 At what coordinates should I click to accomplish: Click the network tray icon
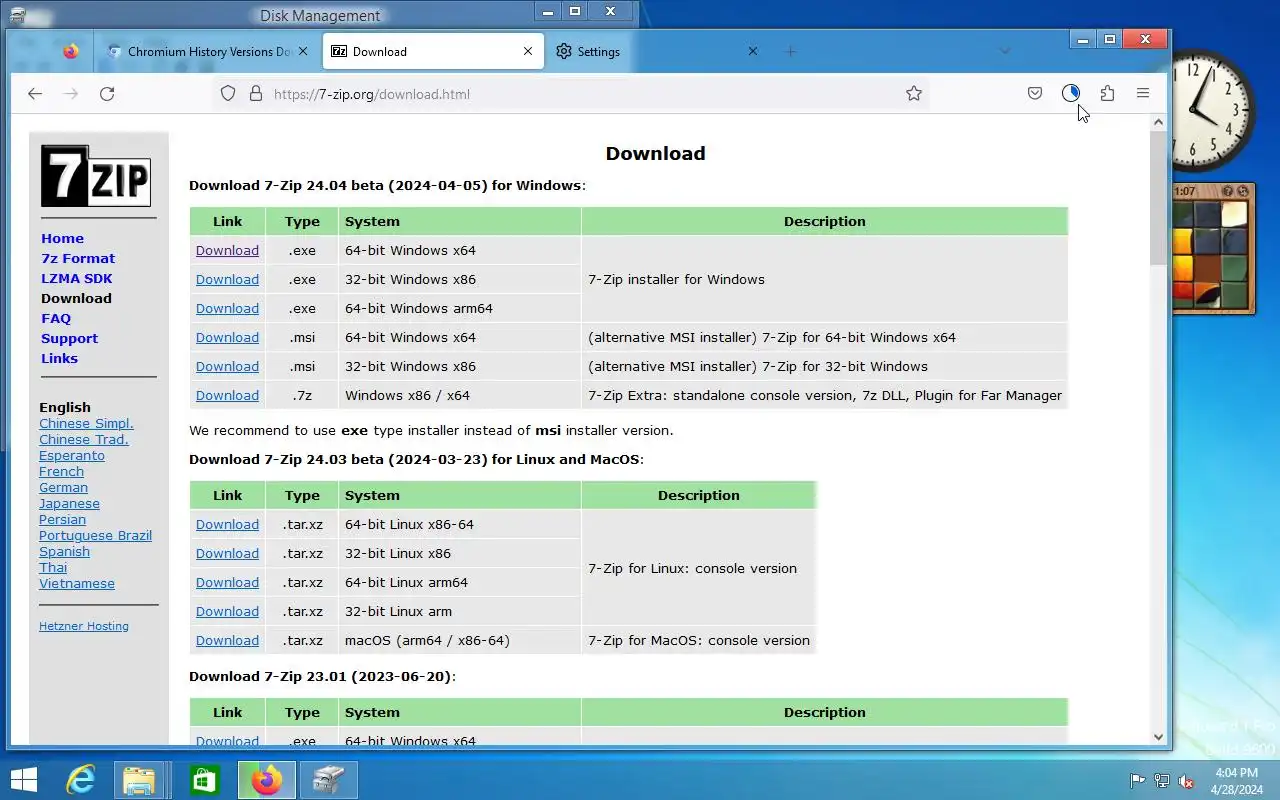click(1162, 781)
